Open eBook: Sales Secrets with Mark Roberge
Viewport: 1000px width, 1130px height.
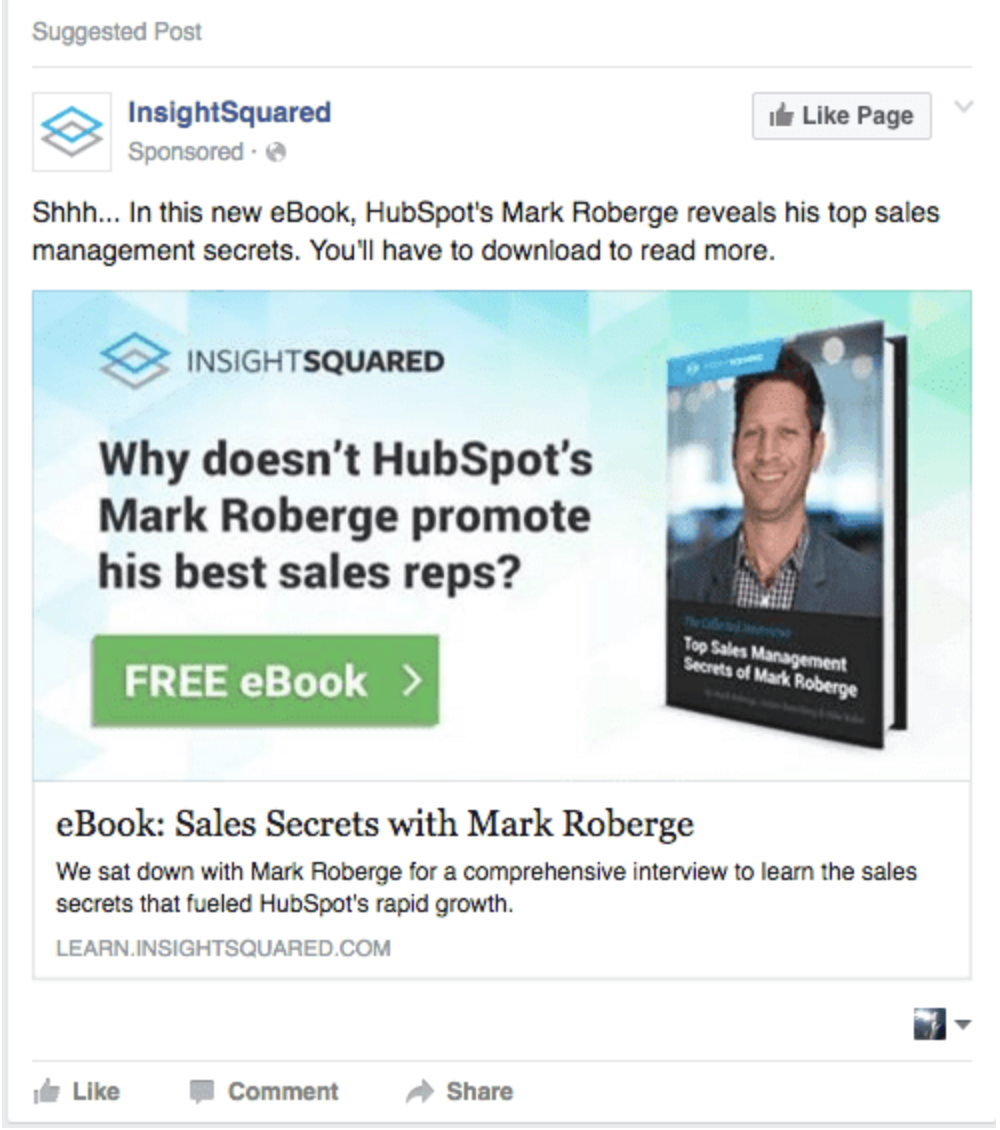pos(375,824)
